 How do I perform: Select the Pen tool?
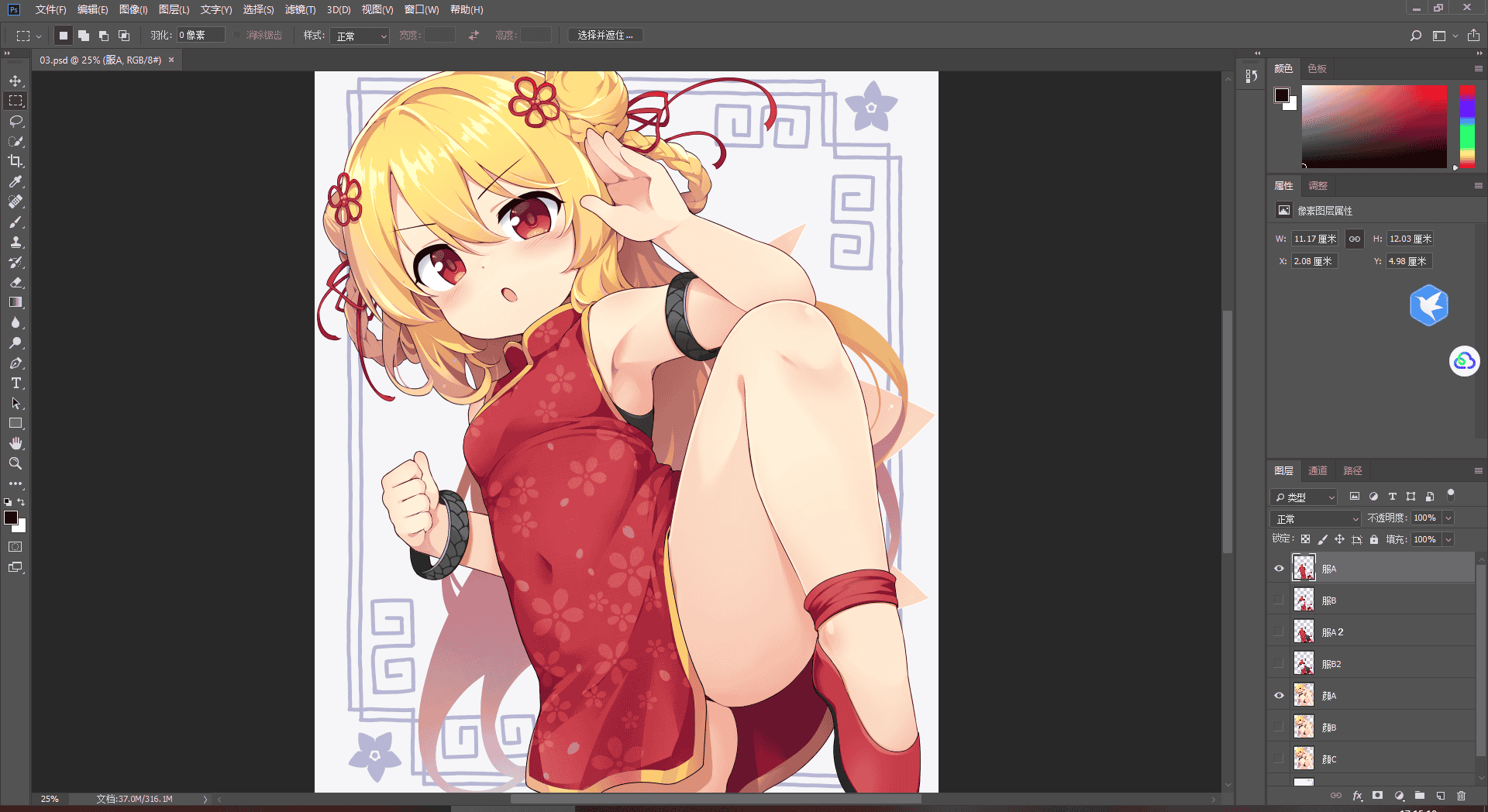(x=15, y=363)
